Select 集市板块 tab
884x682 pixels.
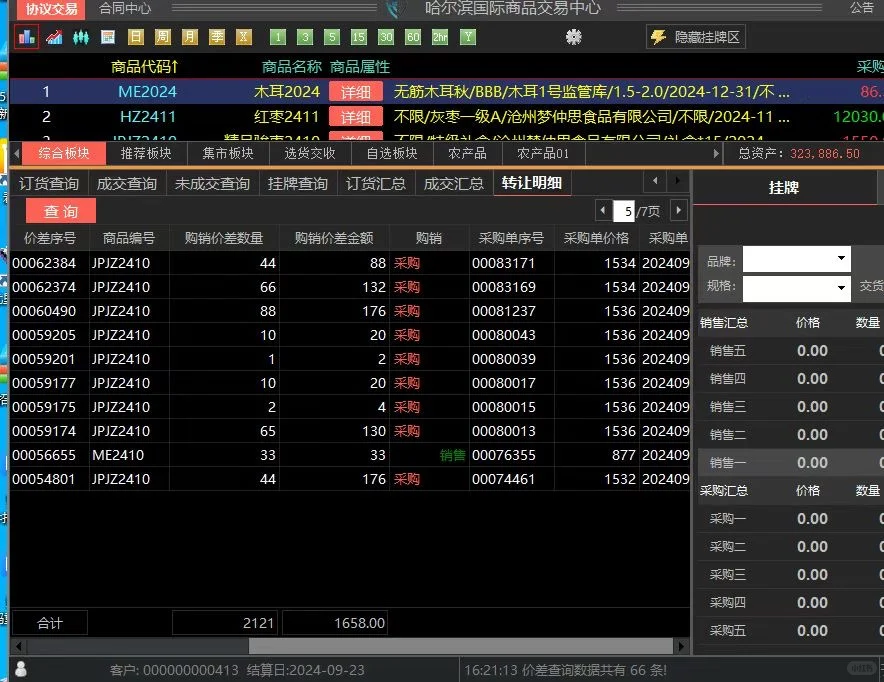click(x=228, y=153)
